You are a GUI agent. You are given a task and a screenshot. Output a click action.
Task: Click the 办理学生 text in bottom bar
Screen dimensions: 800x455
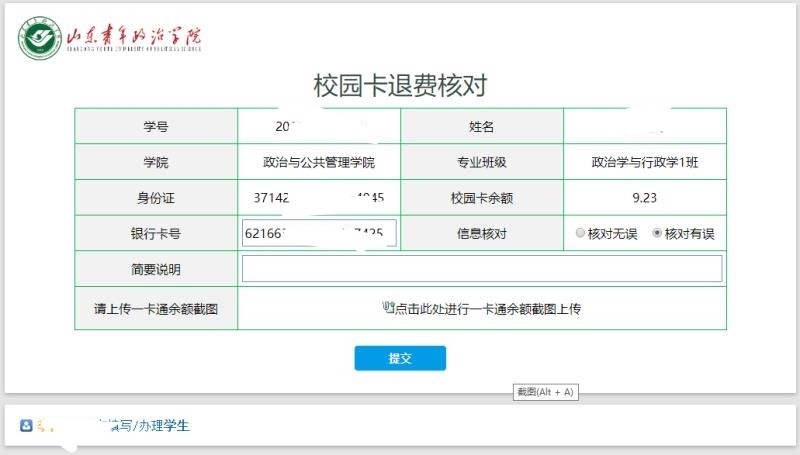pyautogui.click(x=164, y=425)
